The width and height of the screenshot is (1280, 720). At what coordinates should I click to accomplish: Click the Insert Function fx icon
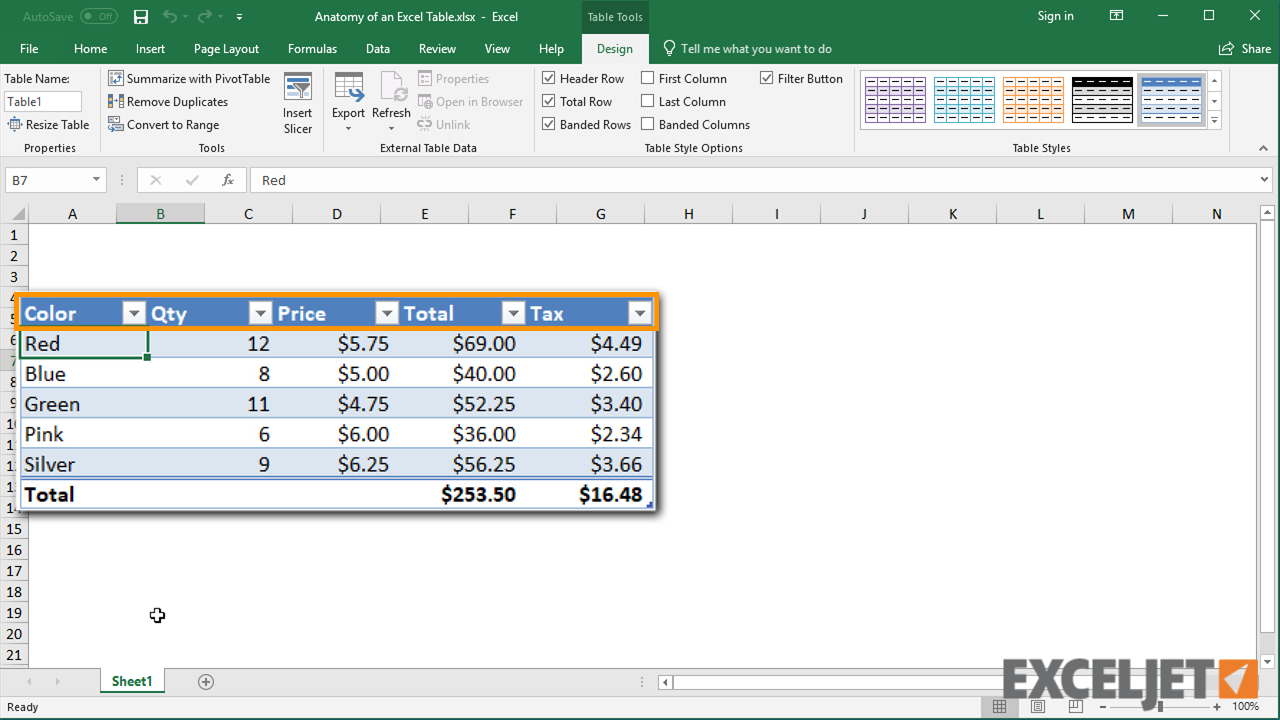click(227, 180)
